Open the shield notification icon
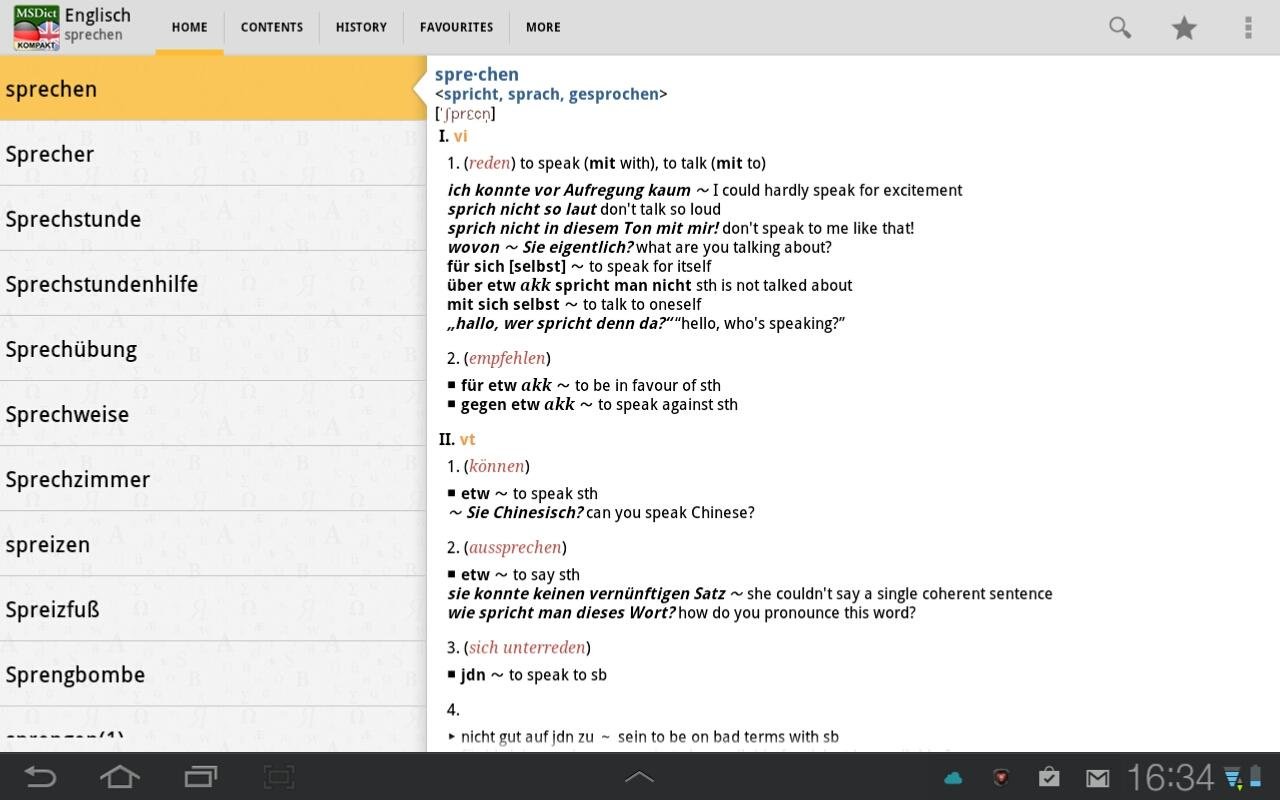Image resolution: width=1280 pixels, height=800 pixels. click(1000, 777)
